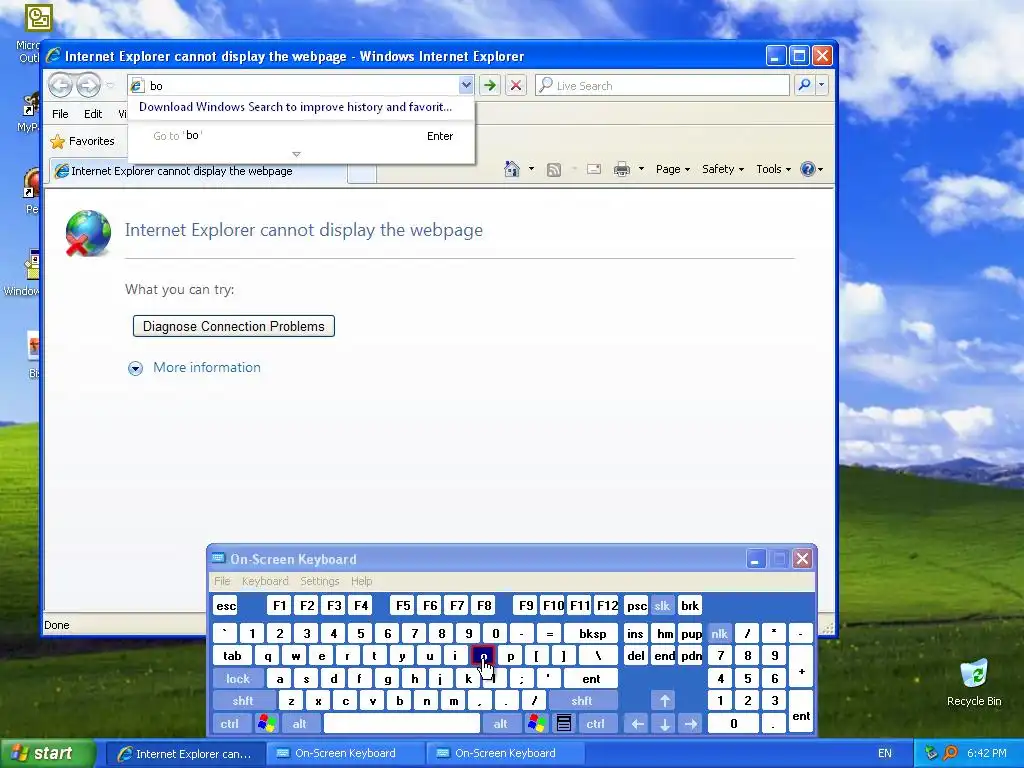Open the Settings menu in On-Screen Keyboard
This screenshot has width=1024, height=768.
[x=319, y=581]
